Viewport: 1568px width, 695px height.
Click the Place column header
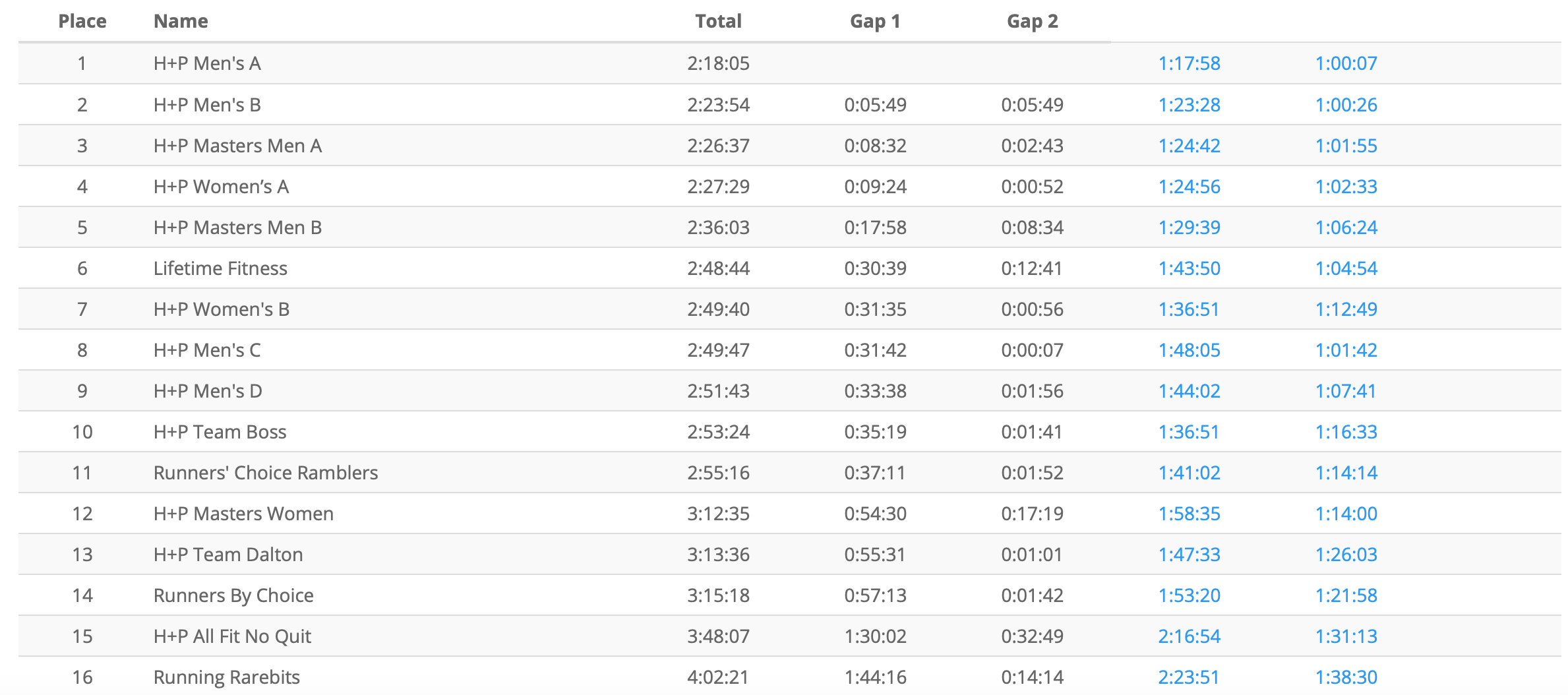82,21
